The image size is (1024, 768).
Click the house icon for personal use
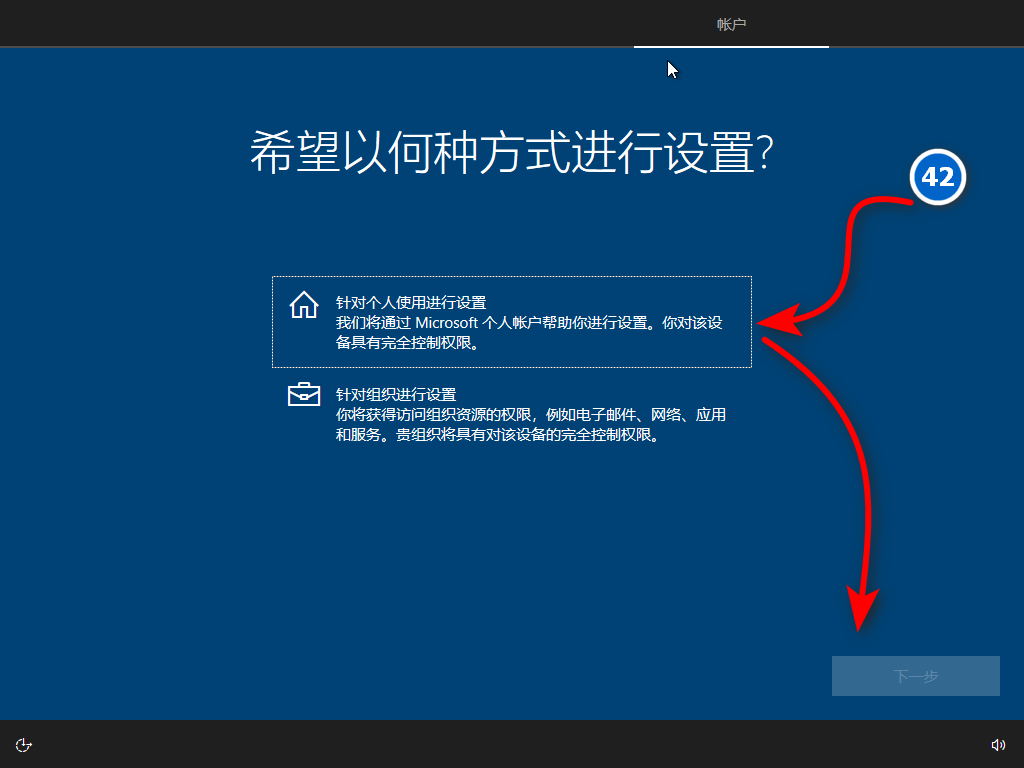304,305
